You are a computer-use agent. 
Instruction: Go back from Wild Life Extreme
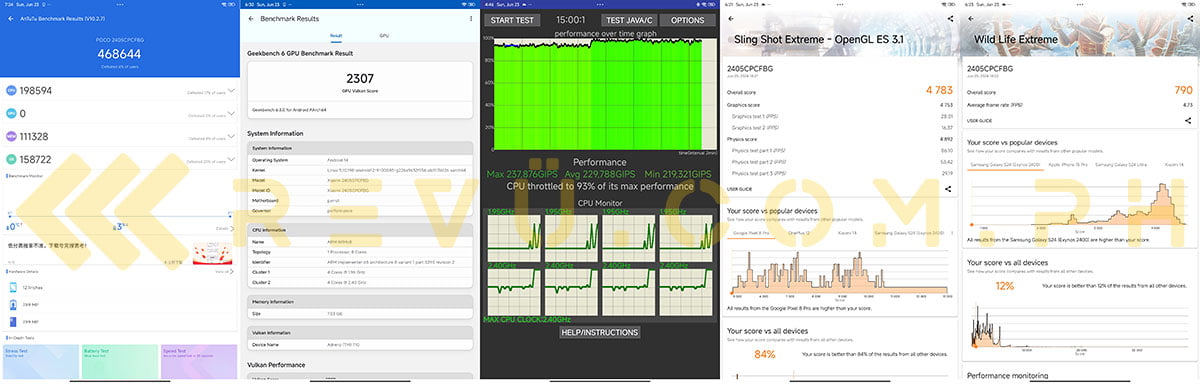click(970, 19)
